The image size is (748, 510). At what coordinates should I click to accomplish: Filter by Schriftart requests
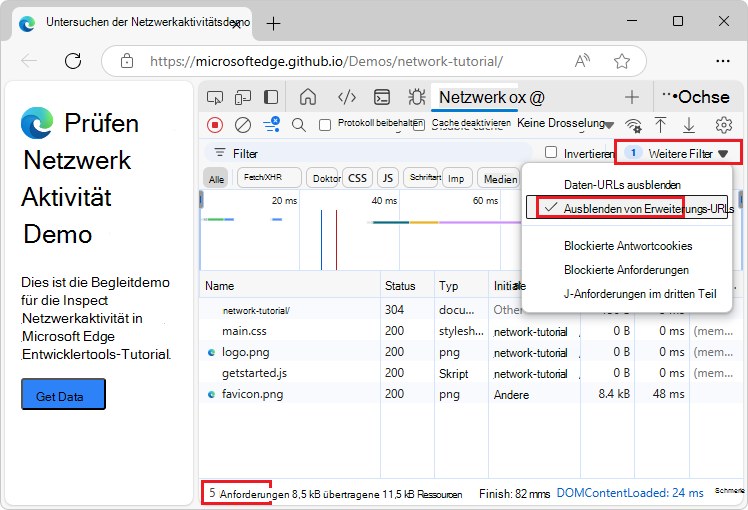(x=422, y=177)
